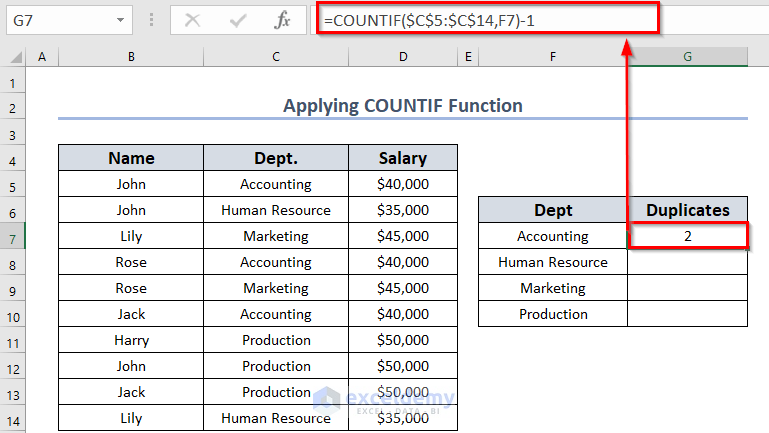
Task: Click the three-dot formula bar resize handle
Action: 151,19
